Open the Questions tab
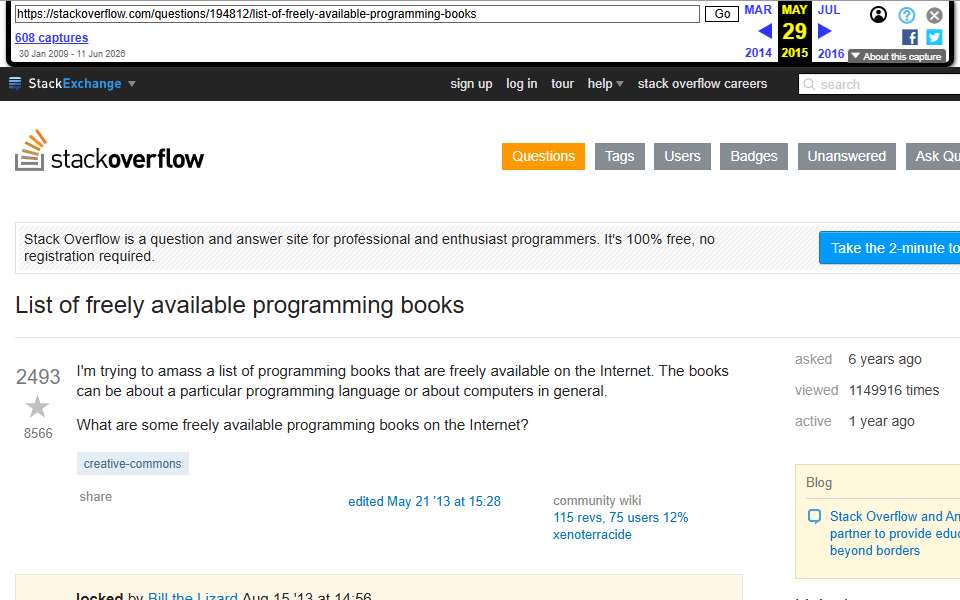Screen dimensions: 960x600 [x=543, y=157]
